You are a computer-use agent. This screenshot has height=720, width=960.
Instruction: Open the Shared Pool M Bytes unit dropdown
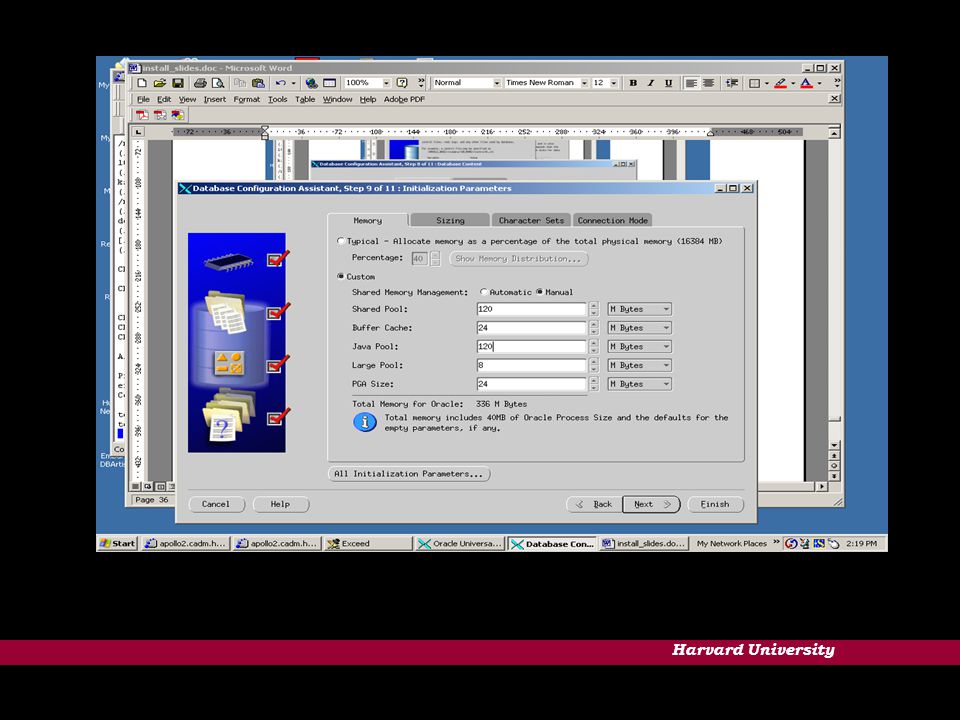[x=640, y=309]
